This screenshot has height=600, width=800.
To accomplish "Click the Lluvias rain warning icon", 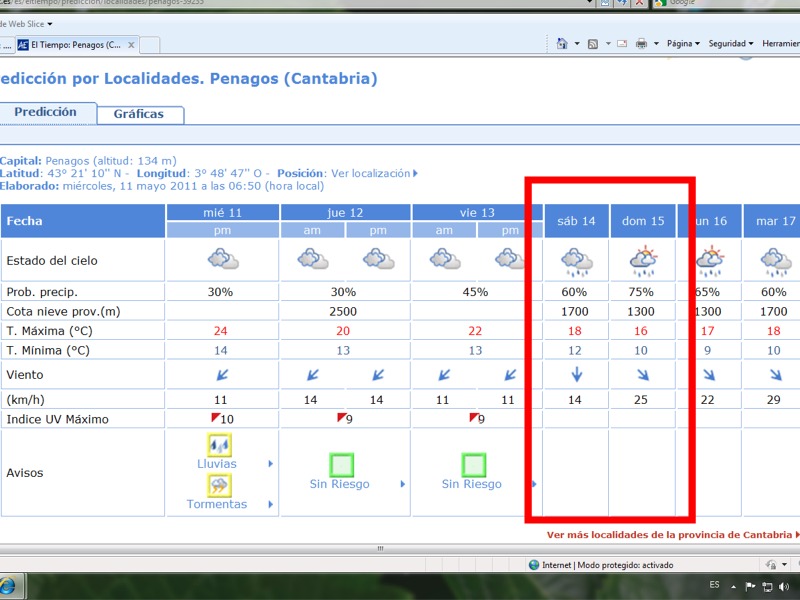I will (219, 445).
